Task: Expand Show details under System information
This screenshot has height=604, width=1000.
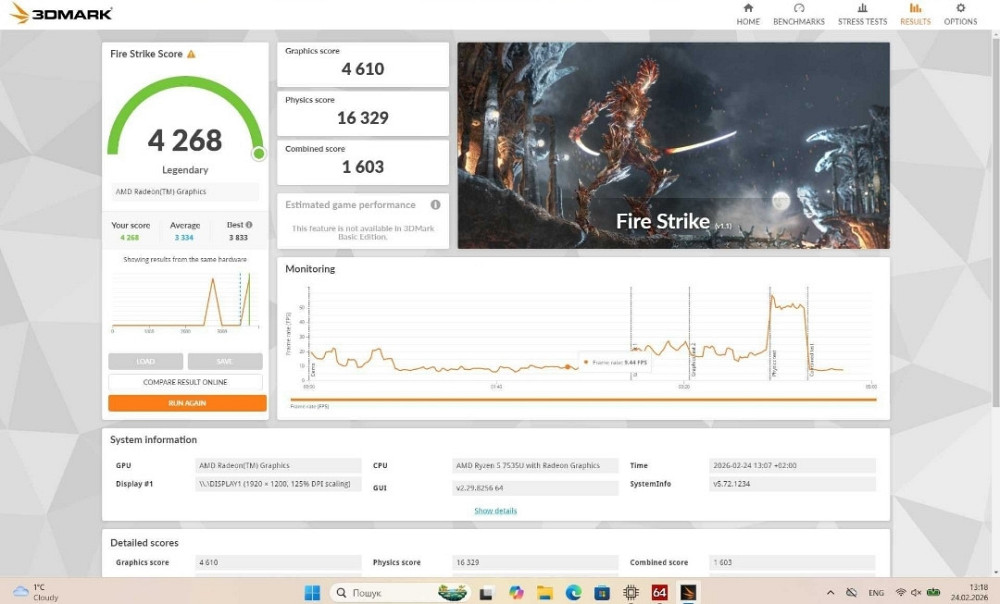Action: [x=497, y=510]
